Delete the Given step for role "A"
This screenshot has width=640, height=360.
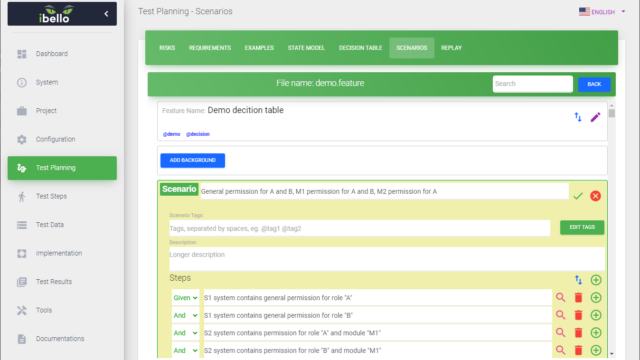point(578,298)
